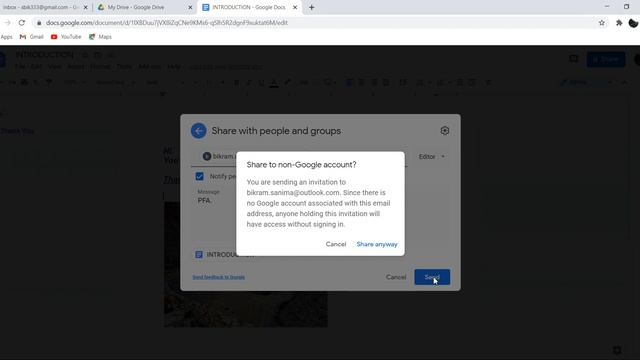Open the Gmail bookmark
This screenshot has height=360, width=640.
coord(31,37)
